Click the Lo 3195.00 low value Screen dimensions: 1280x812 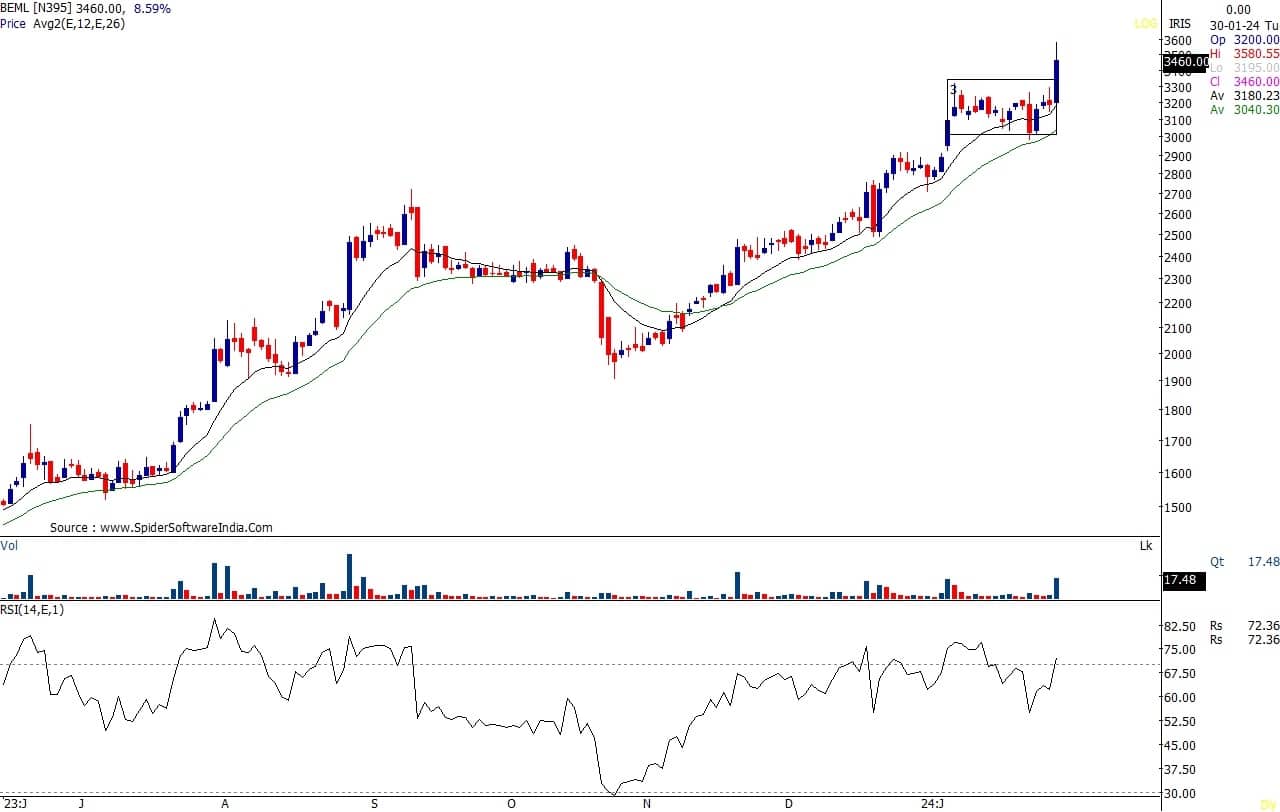point(1244,68)
